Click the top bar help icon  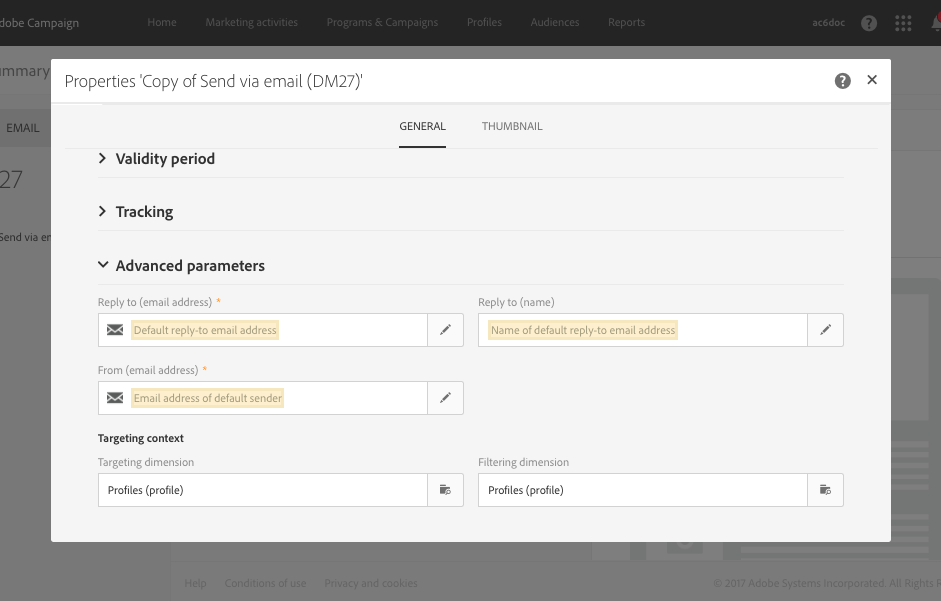(869, 23)
